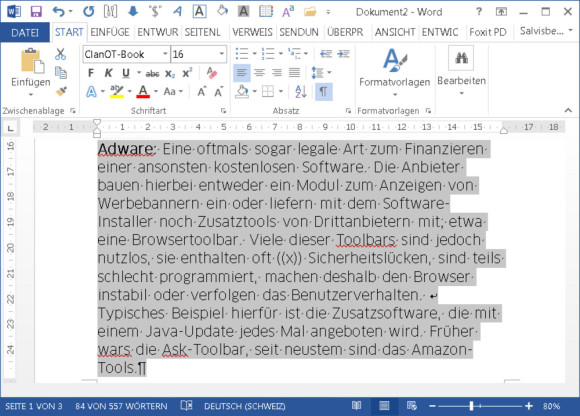Zoom out with minus button
Viewport: 580px width, 416px height.
(432, 406)
